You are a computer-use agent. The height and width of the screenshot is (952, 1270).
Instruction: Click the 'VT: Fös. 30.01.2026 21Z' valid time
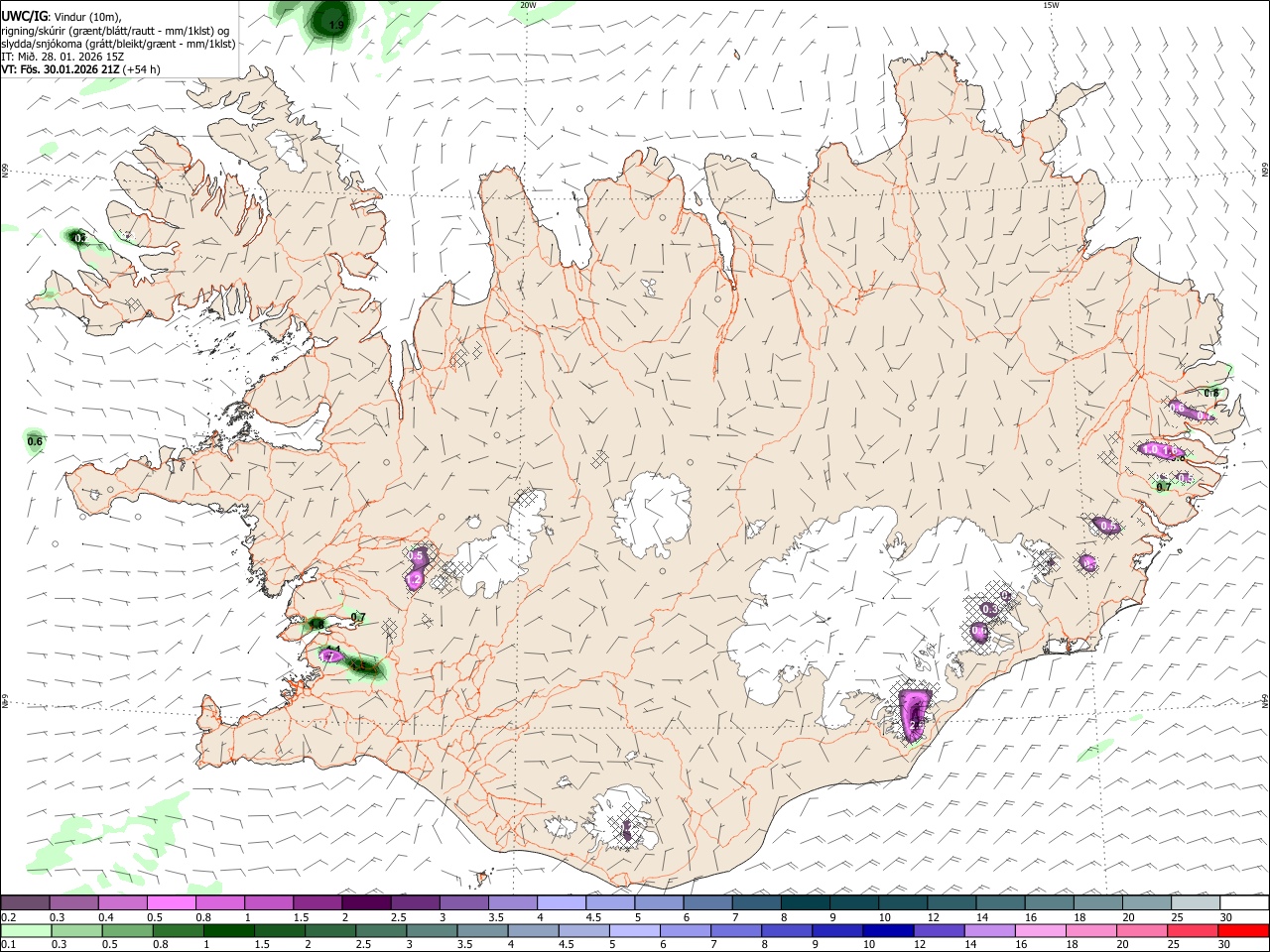pos(60,69)
